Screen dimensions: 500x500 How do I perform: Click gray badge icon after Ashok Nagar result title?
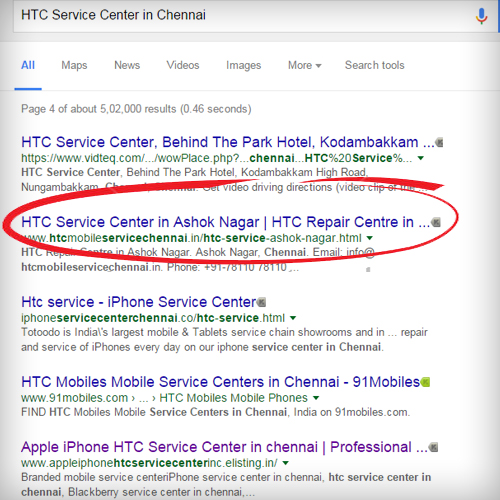point(436,222)
